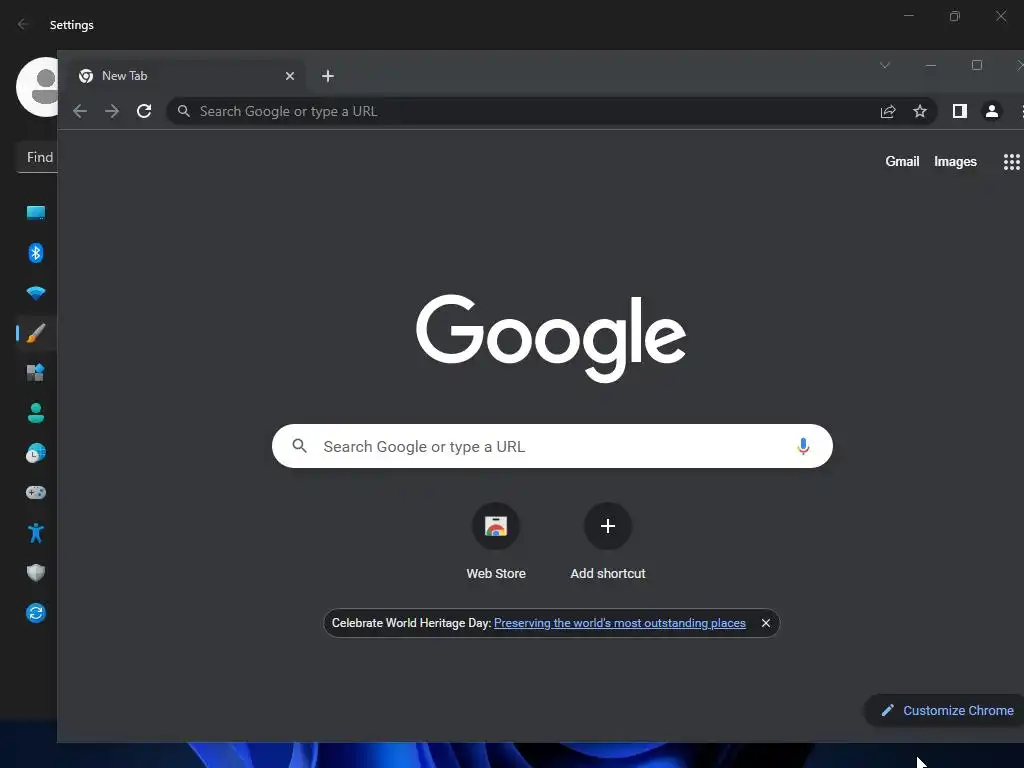Open the Chrome profile avatar menu

tap(991, 112)
